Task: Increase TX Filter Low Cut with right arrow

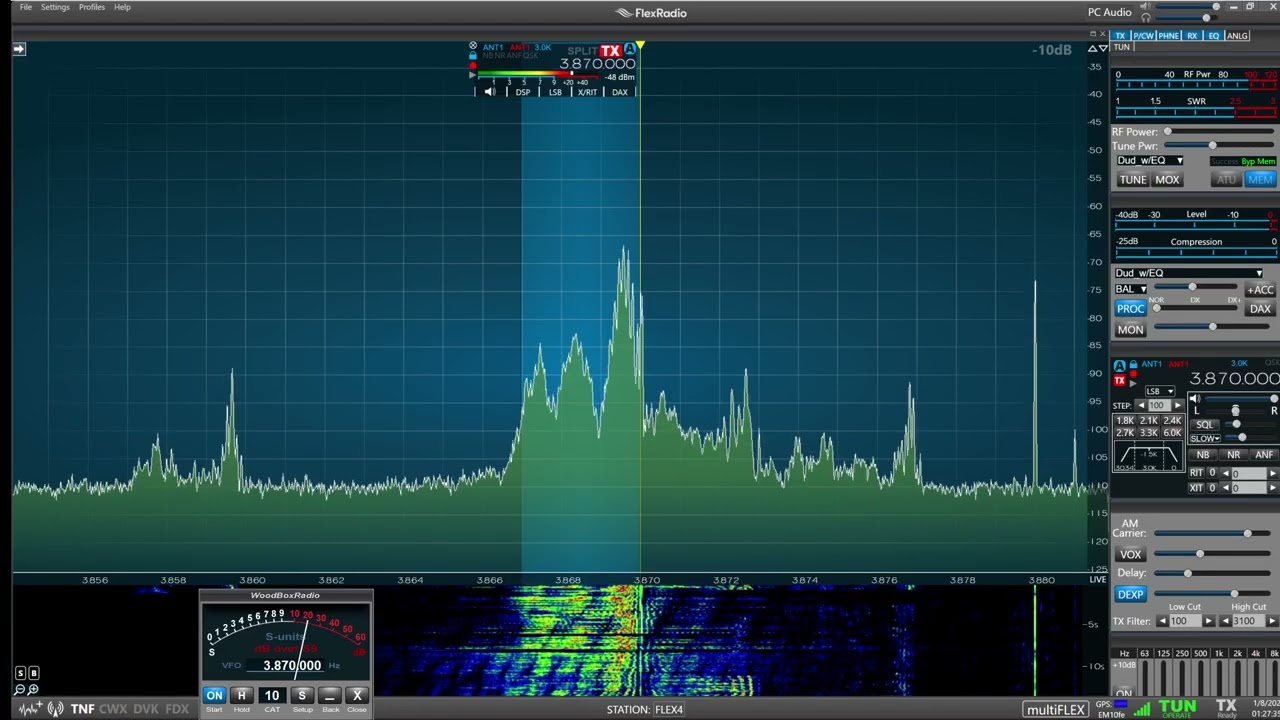Action: [1208, 622]
